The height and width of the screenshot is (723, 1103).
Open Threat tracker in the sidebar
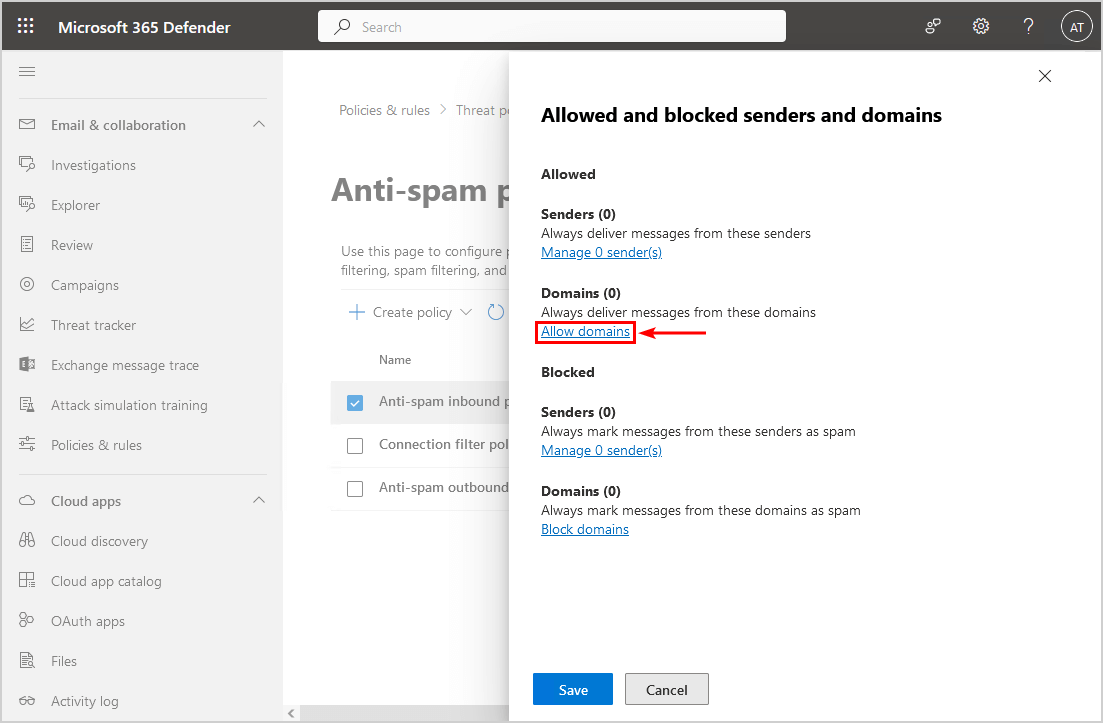click(x=93, y=325)
